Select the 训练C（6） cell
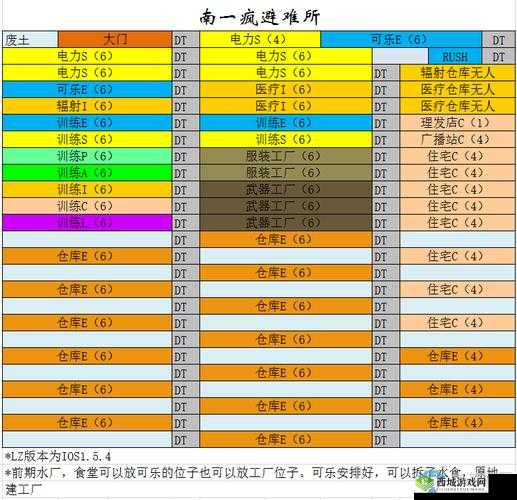Image resolution: width=517 pixels, height=500 pixels. (87, 206)
